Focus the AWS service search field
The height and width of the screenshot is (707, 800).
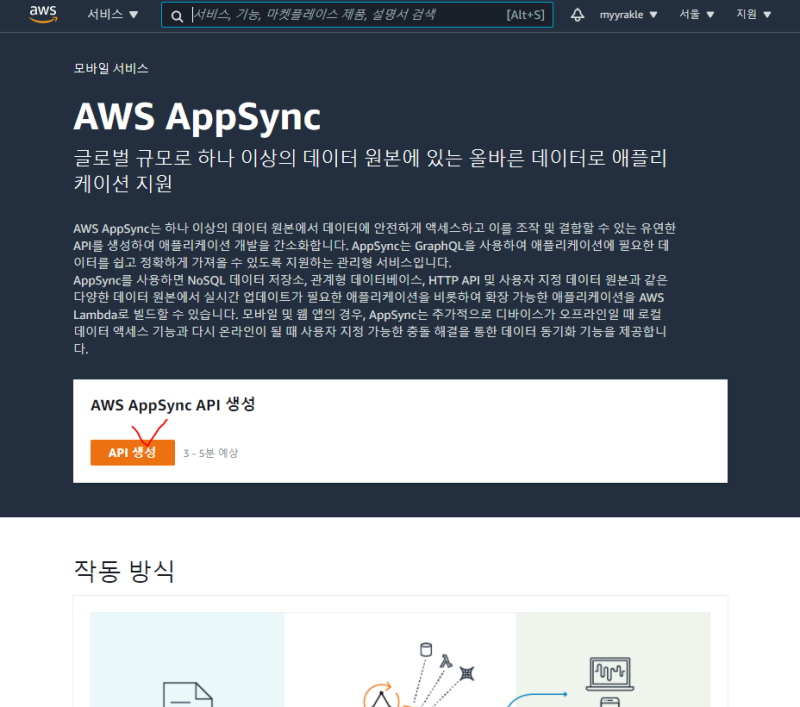click(x=350, y=15)
